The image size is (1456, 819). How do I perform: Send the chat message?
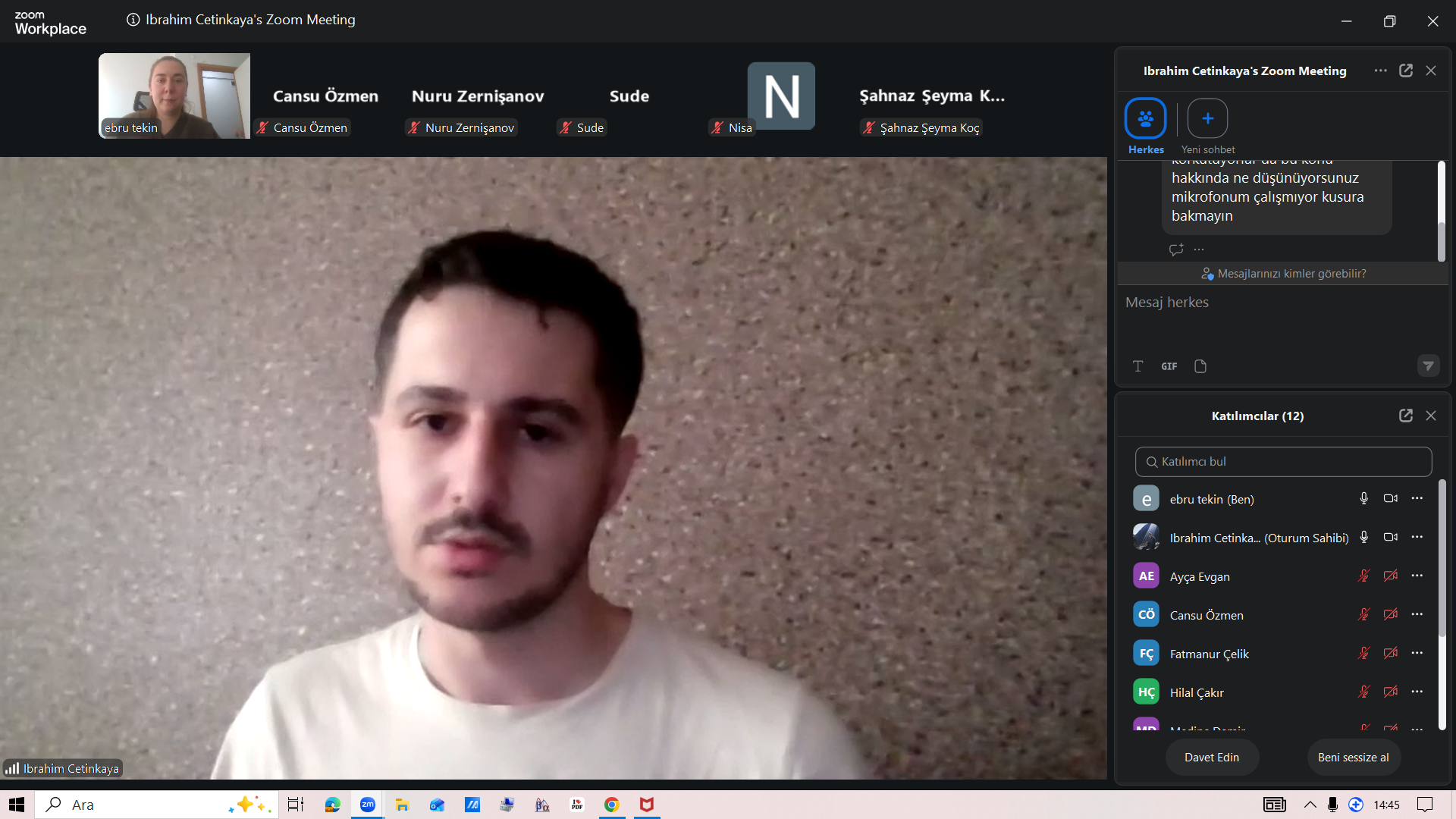pos(1428,366)
